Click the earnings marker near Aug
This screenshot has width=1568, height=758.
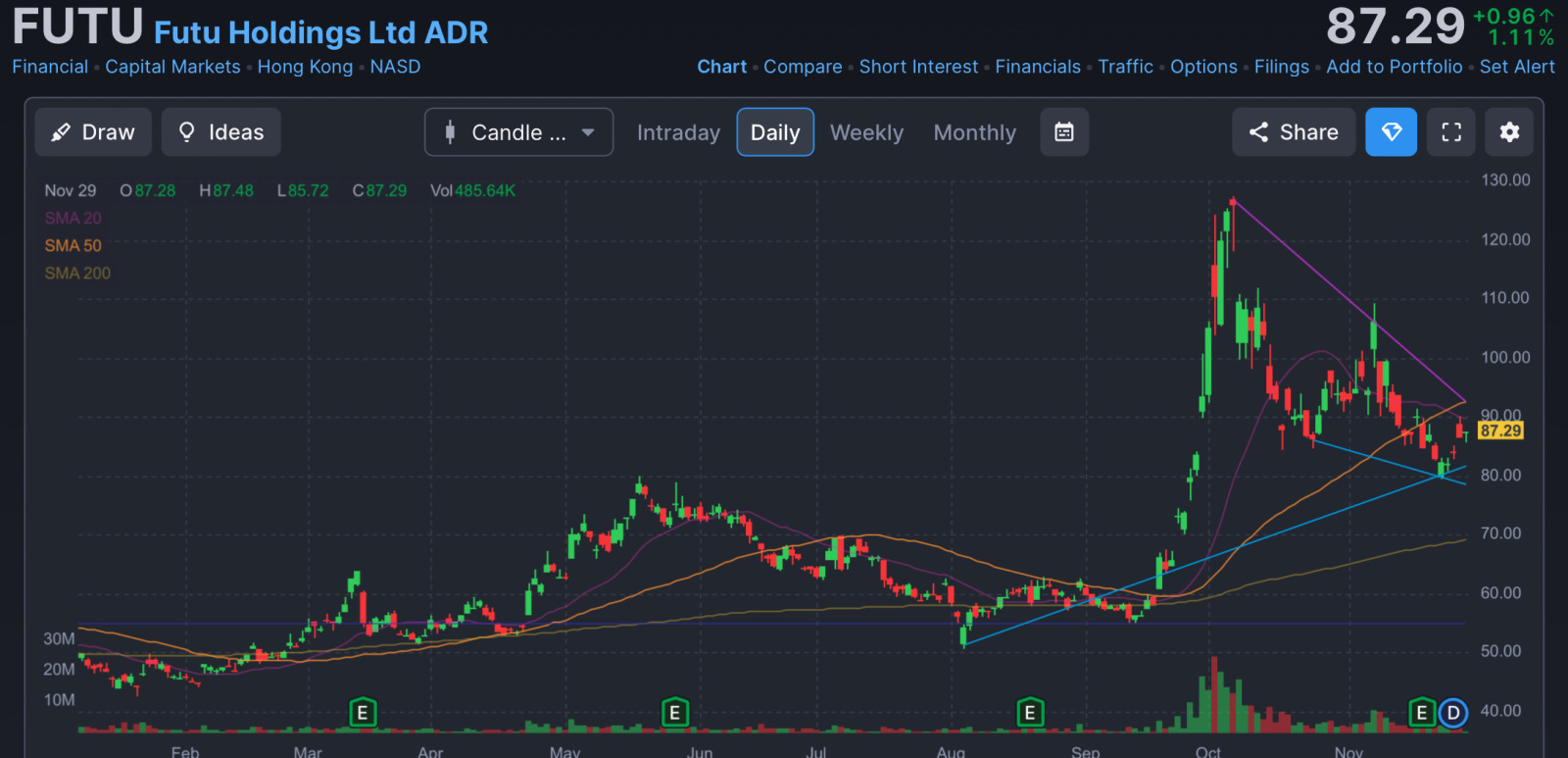[x=1029, y=713]
